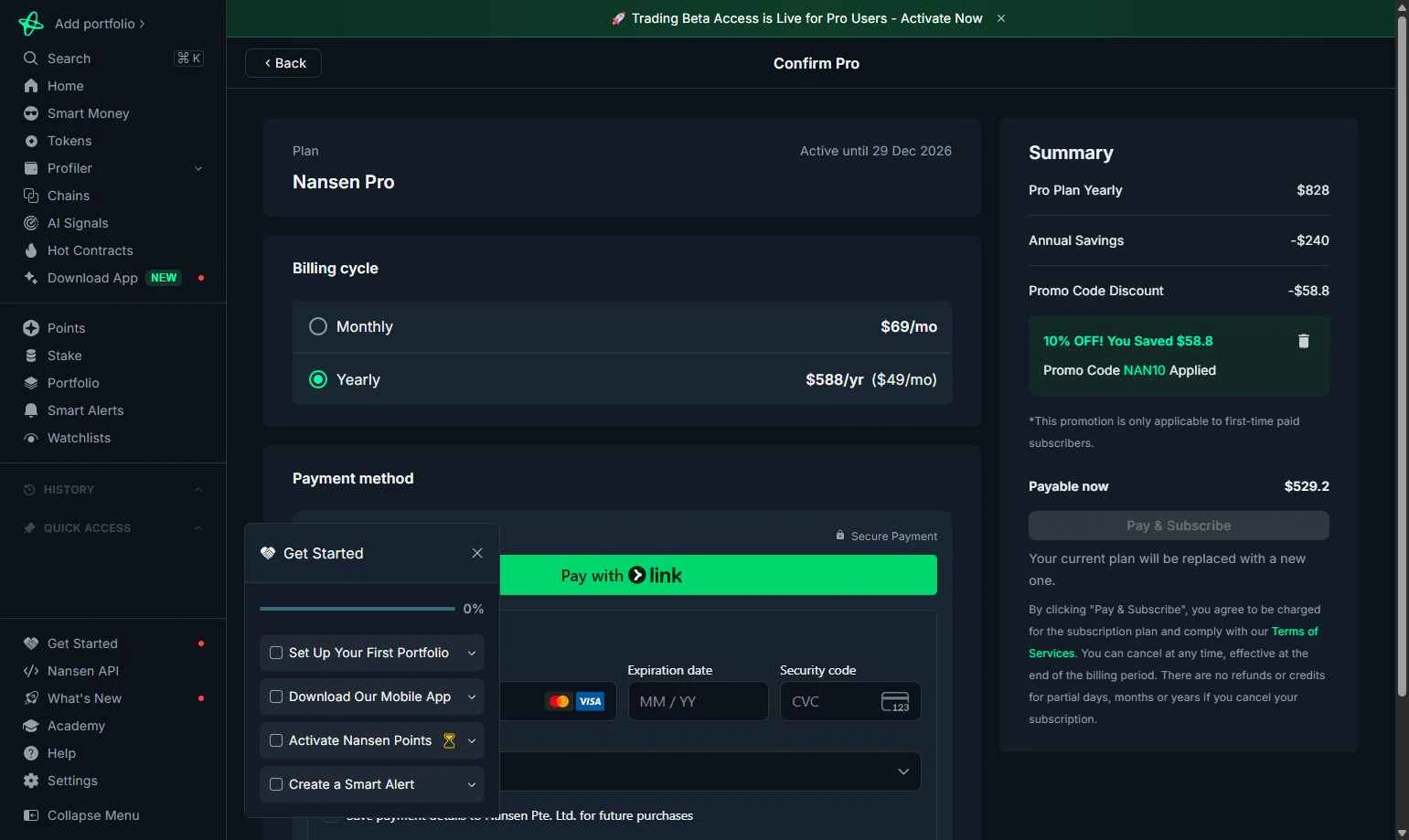This screenshot has width=1409, height=840.
Task: Check Set Up Your First Portfolio
Action: (276, 653)
